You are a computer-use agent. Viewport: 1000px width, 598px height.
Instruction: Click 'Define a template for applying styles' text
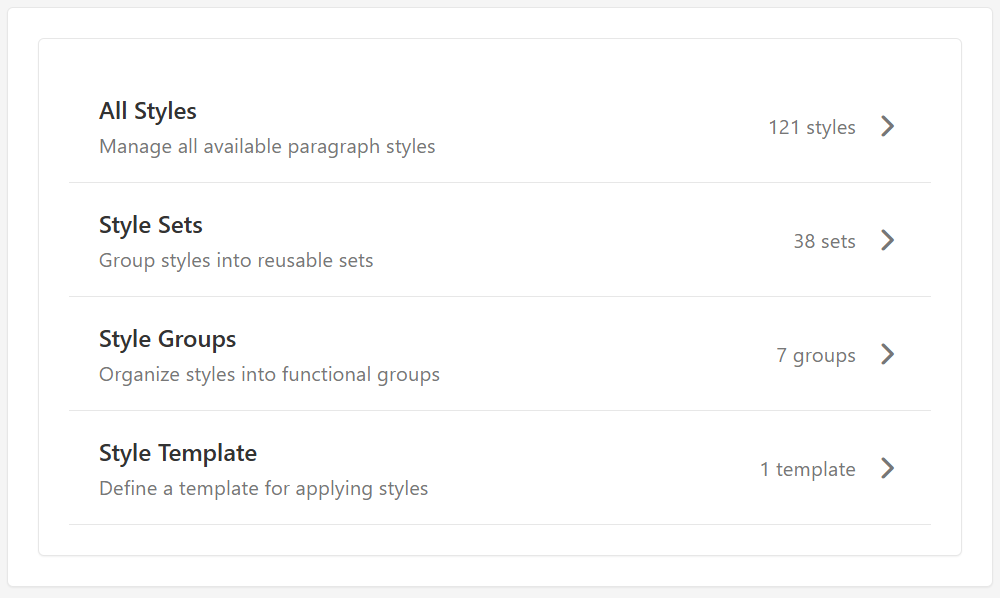(x=264, y=488)
